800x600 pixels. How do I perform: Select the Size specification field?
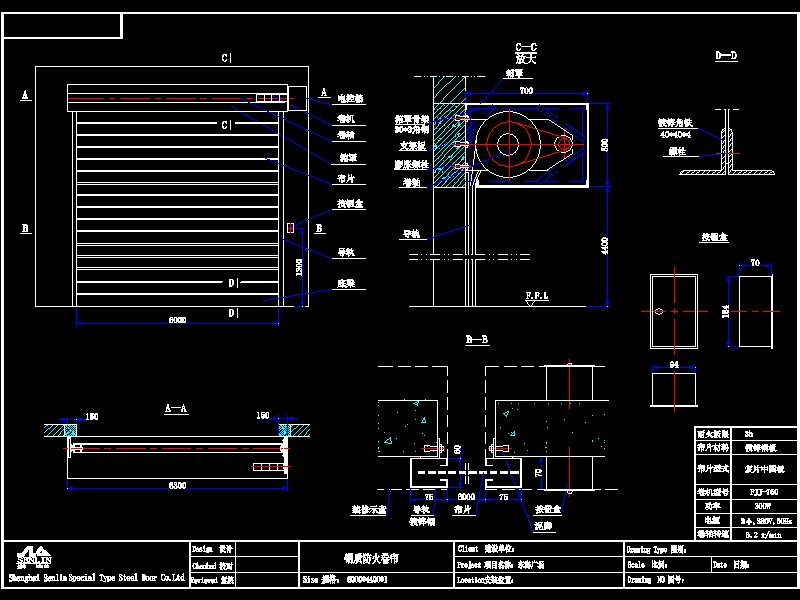click(x=377, y=580)
